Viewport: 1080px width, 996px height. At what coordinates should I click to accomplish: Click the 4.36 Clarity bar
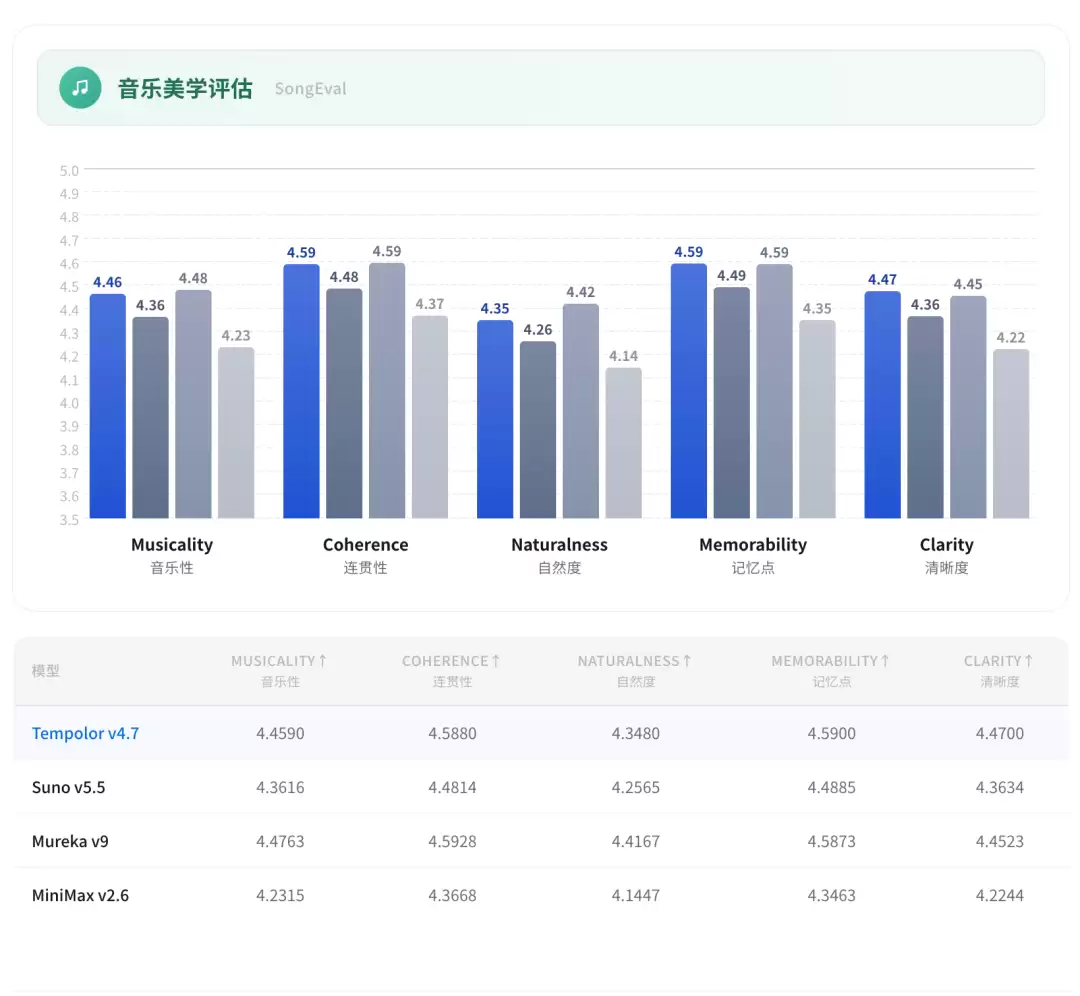925,417
